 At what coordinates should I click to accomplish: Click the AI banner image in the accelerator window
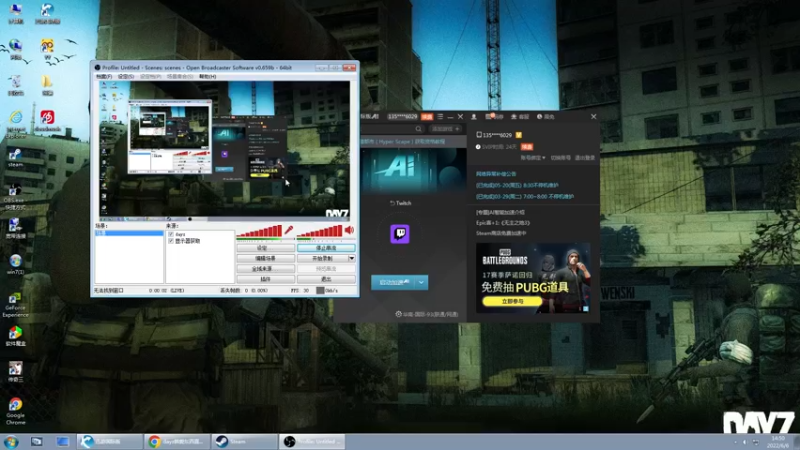(413, 170)
